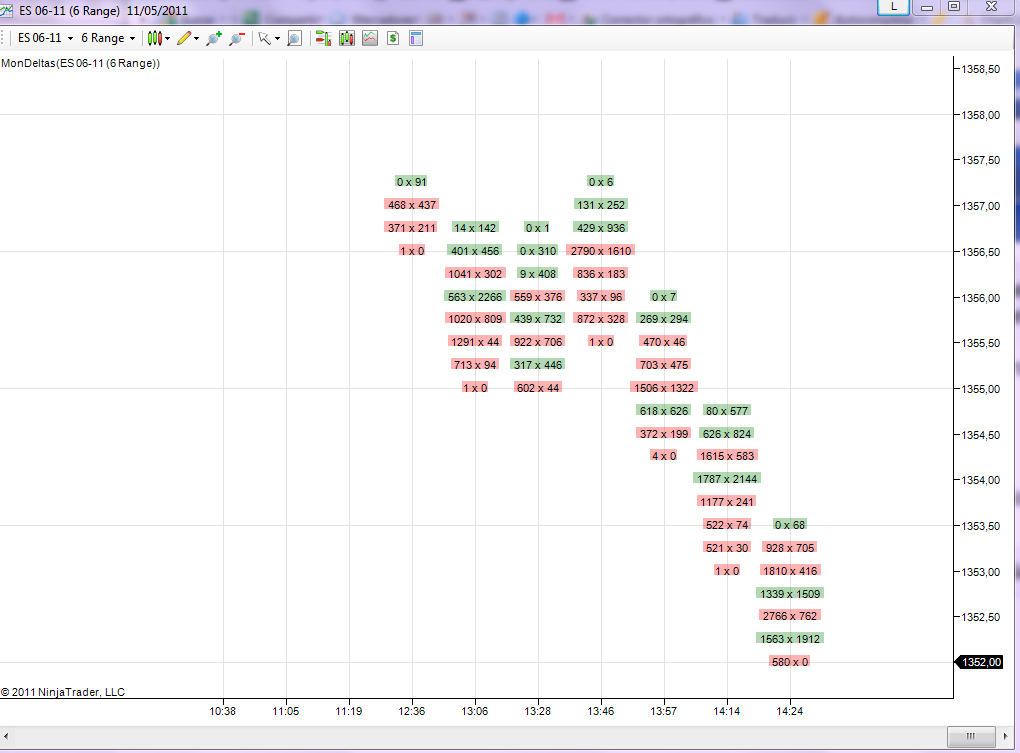Click the horizontal scrollbar thumb
The image size is (1020, 753).
971,736
